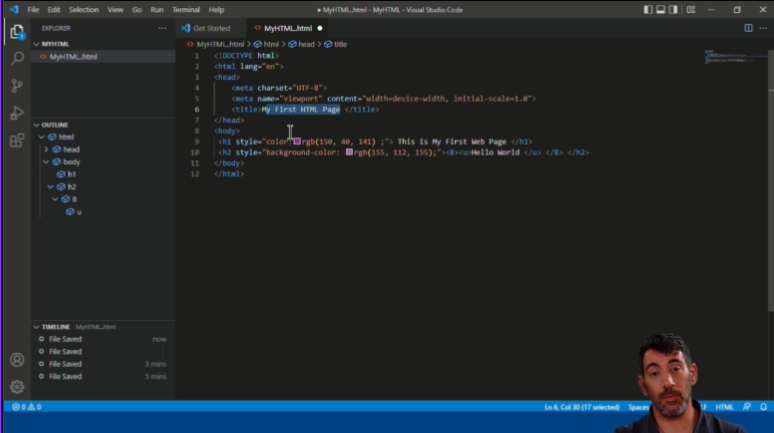Viewport: 774px width, 433px height.
Task: Switch to the Get Started tab
Action: 211,28
